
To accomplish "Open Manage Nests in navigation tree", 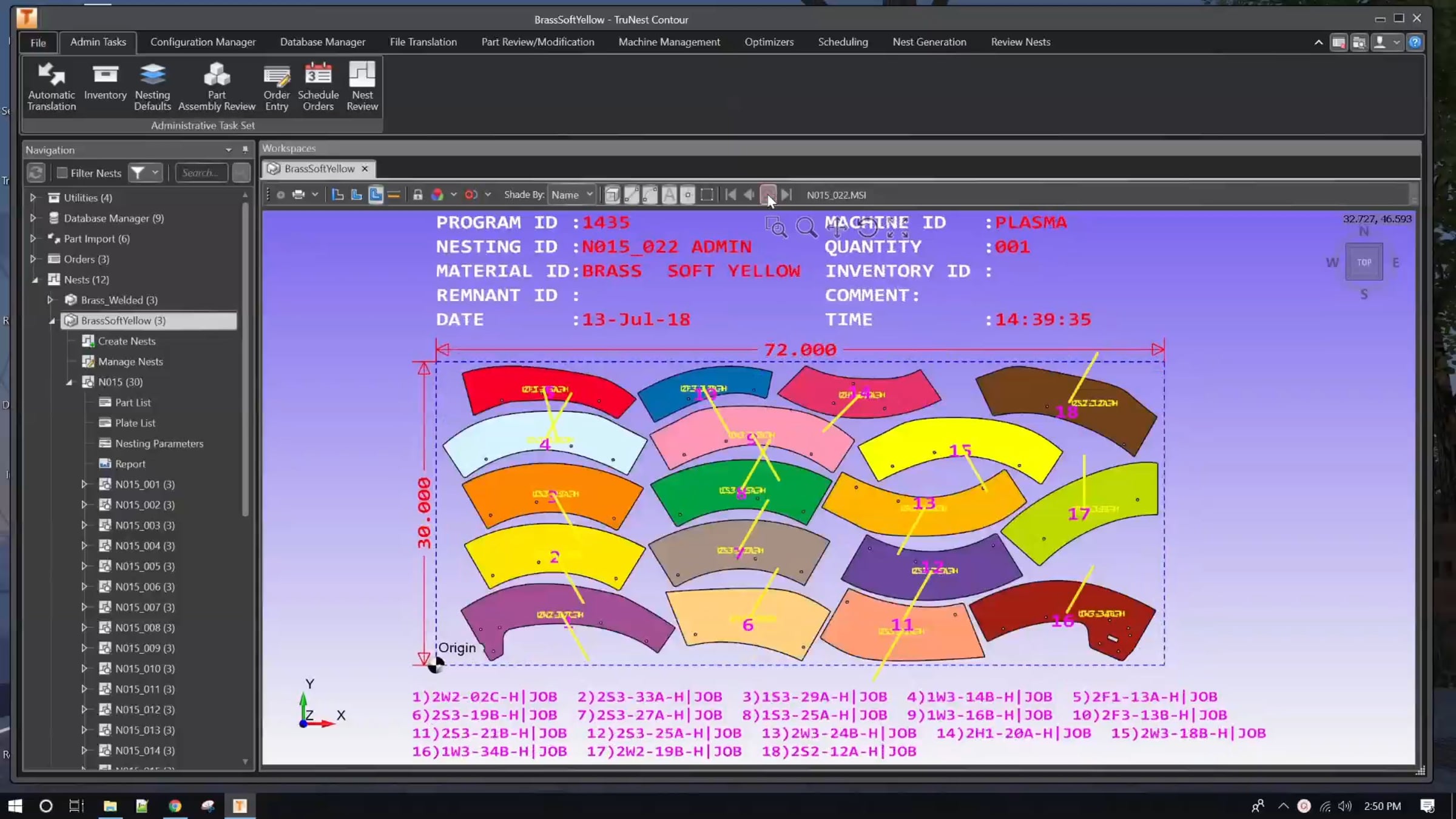I will 130,362.
